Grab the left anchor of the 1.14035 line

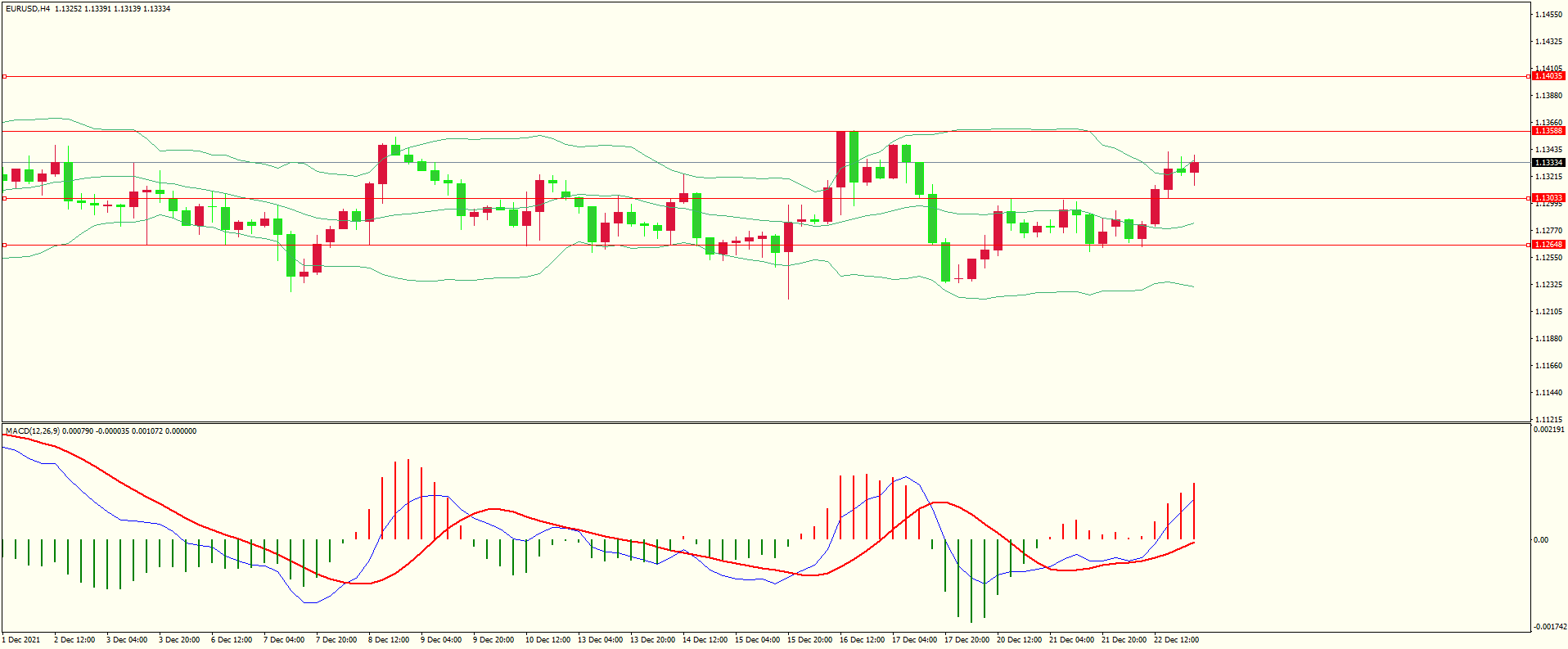click(4, 76)
